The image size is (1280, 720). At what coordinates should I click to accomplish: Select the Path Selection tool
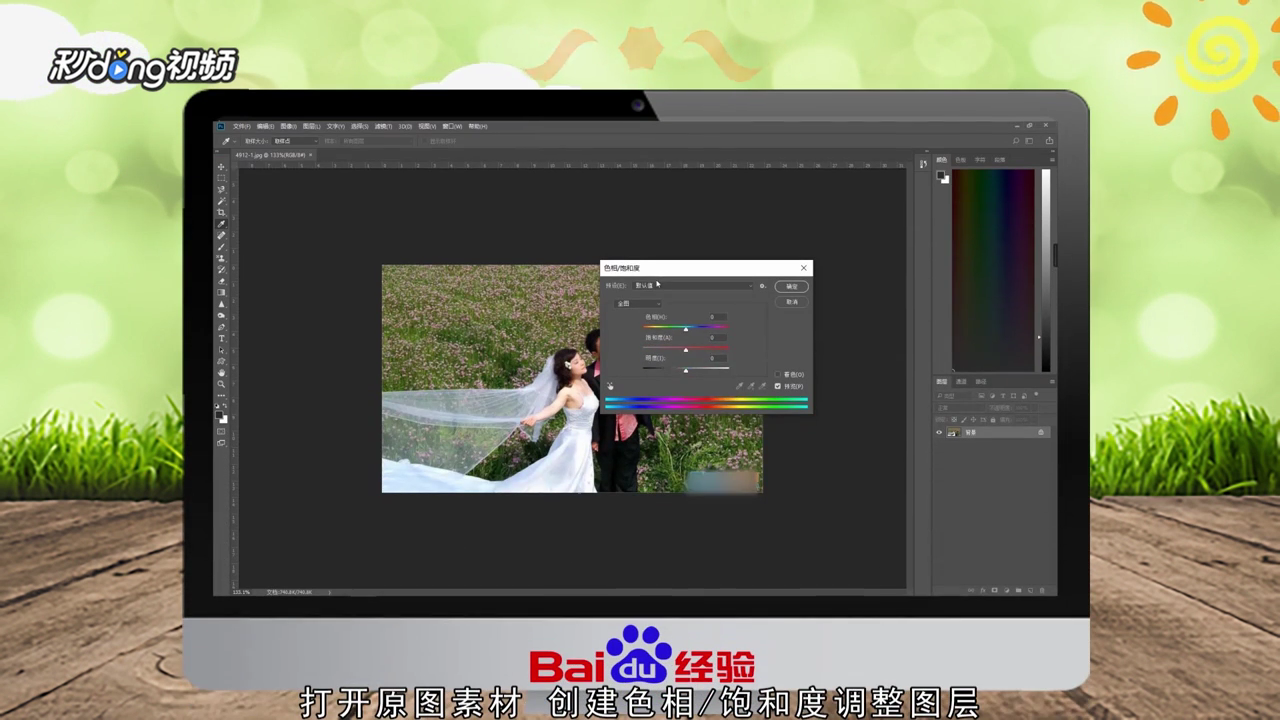pos(221,350)
